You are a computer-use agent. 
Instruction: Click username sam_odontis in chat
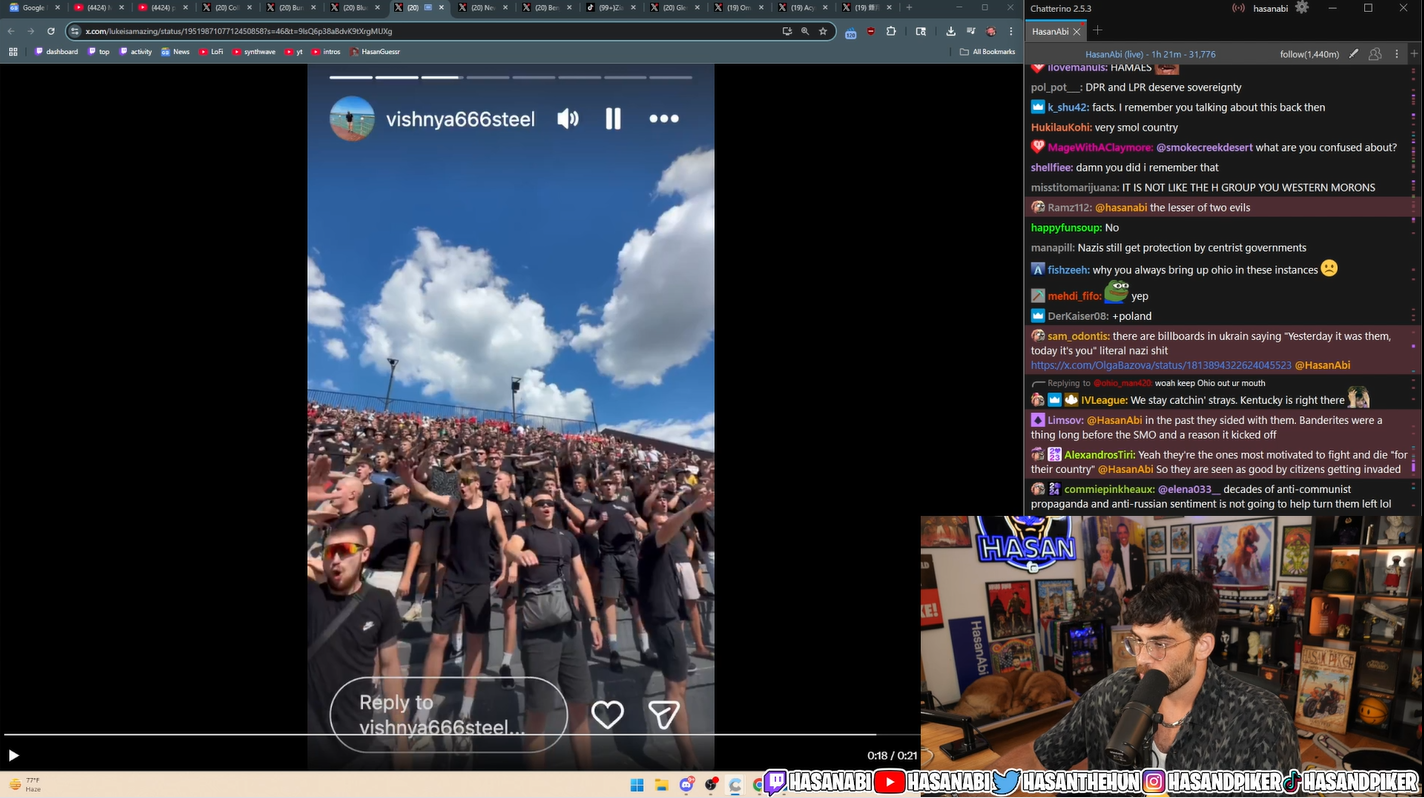point(1078,337)
